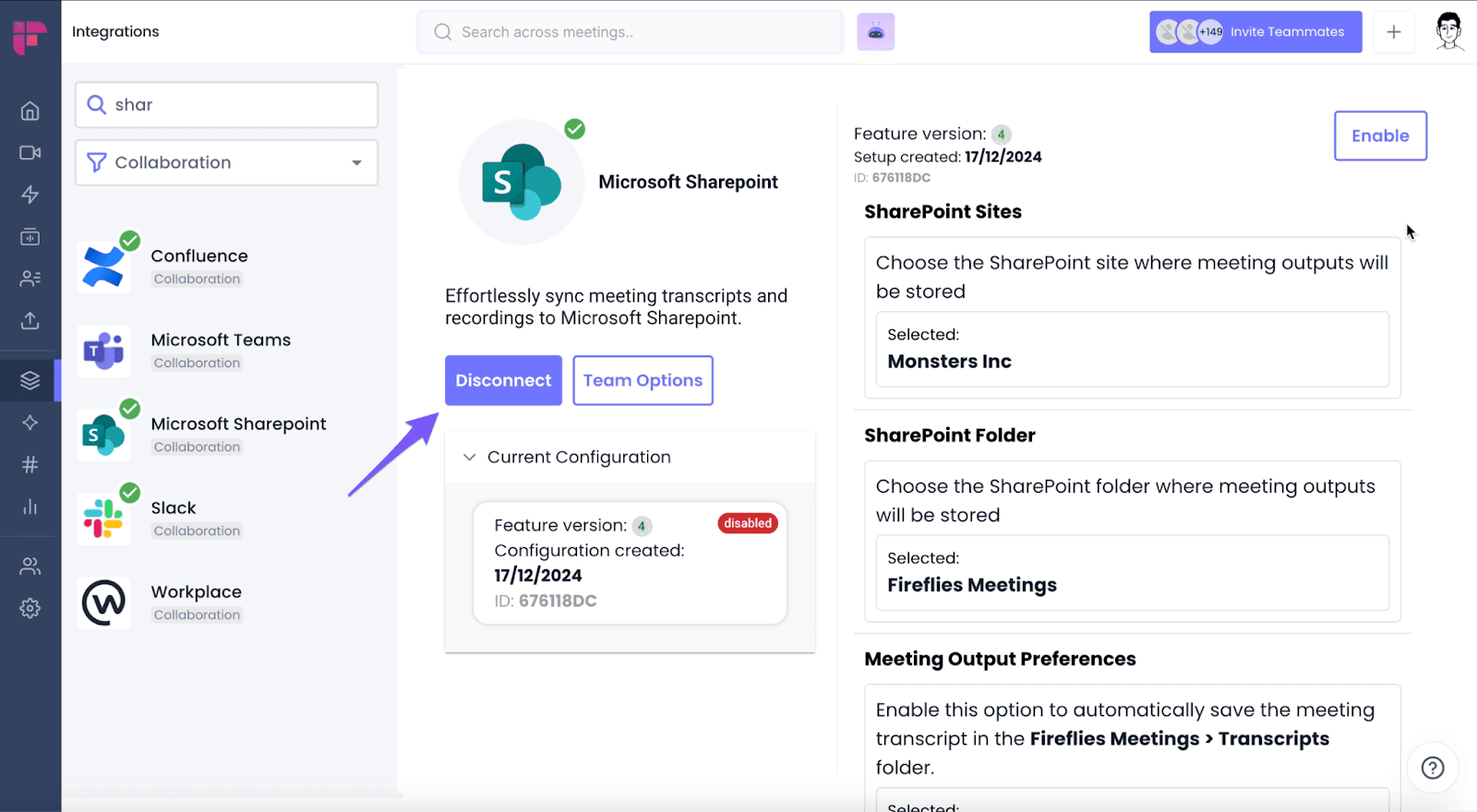Collapse the Current Configuration section
The width and height of the screenshot is (1477, 812).
point(469,457)
